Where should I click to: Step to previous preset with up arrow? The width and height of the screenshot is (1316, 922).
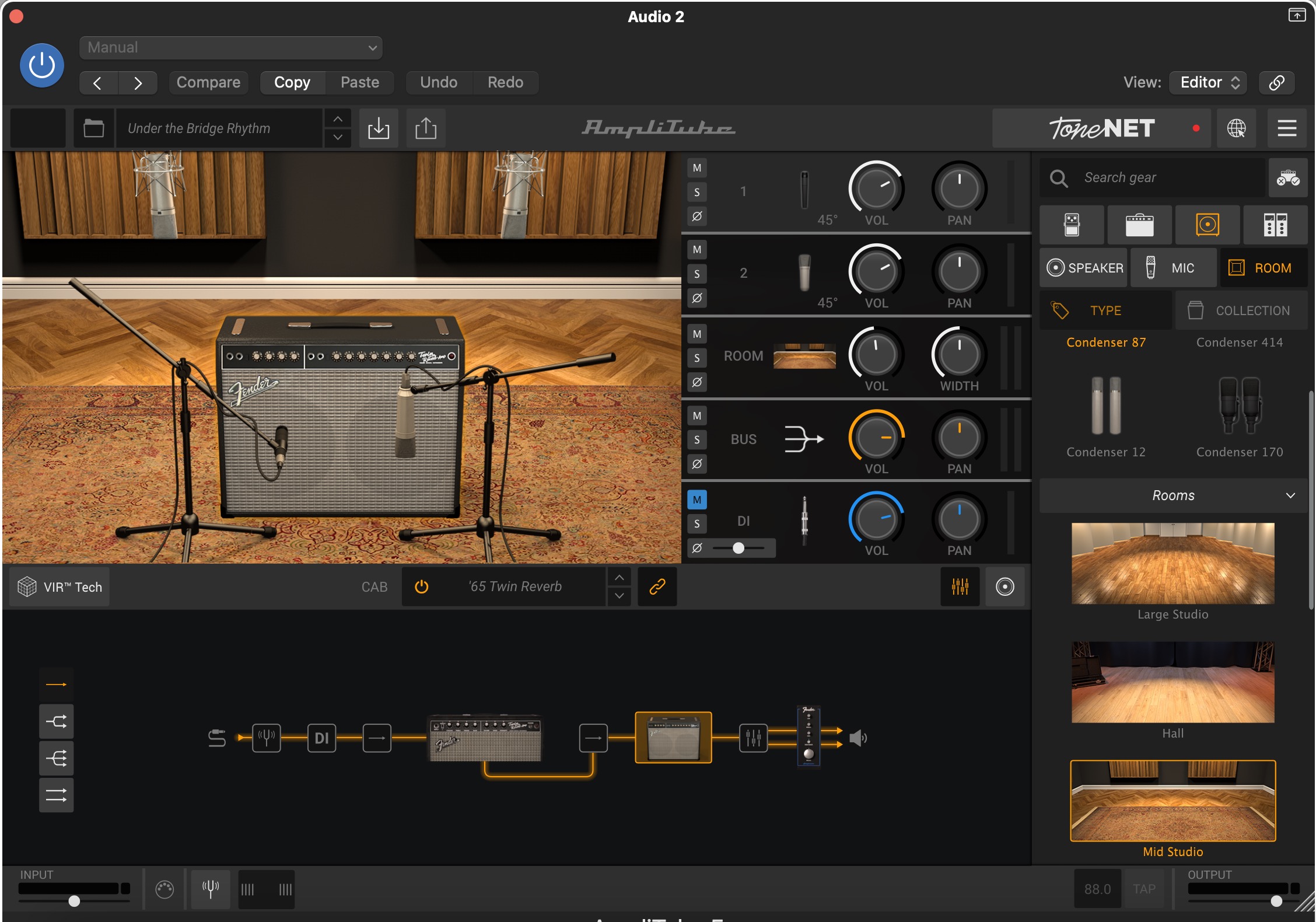click(338, 119)
